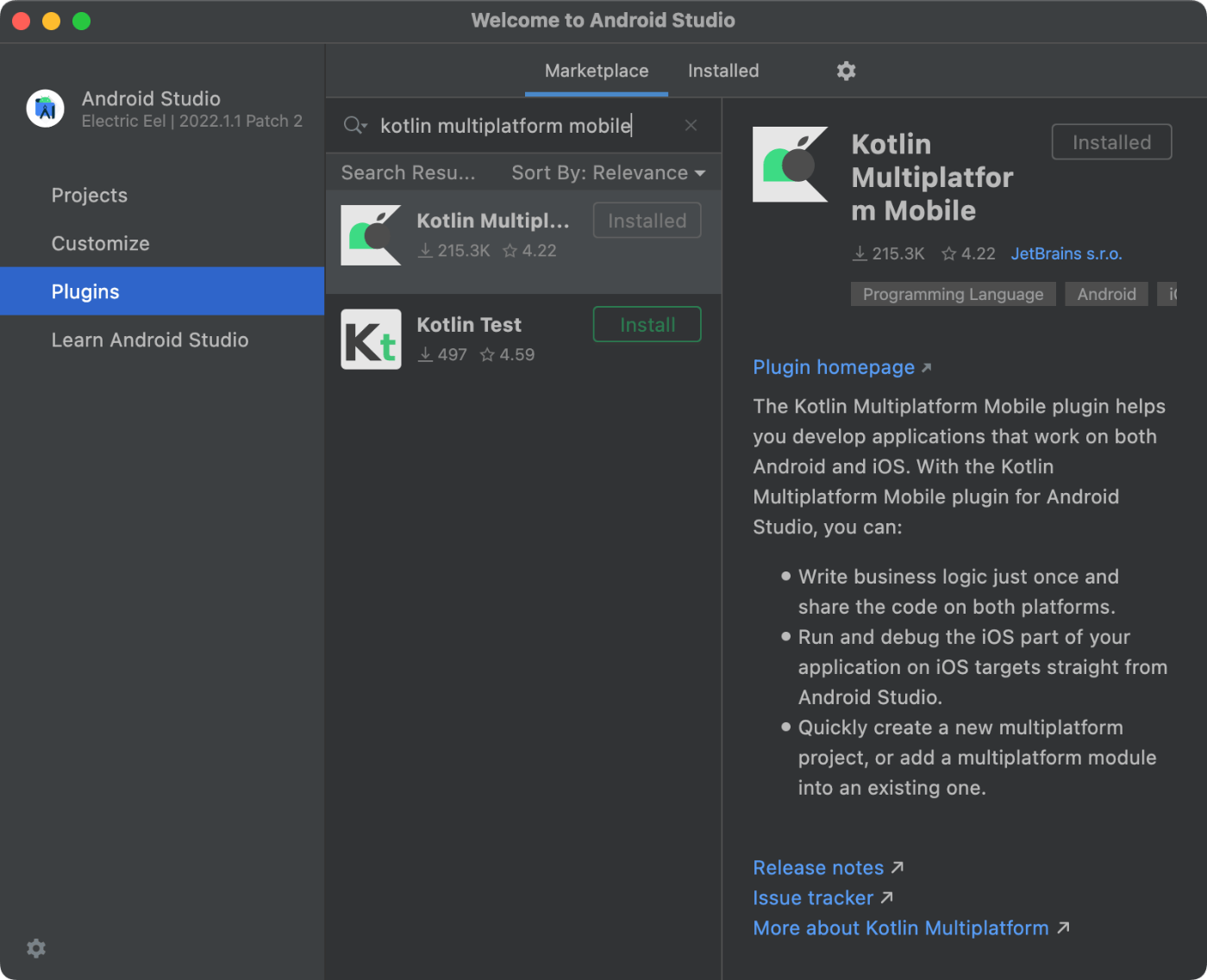Screen dimensions: 1207x980
Task: Click the yellow macOS minimize button
Action: pos(51,21)
